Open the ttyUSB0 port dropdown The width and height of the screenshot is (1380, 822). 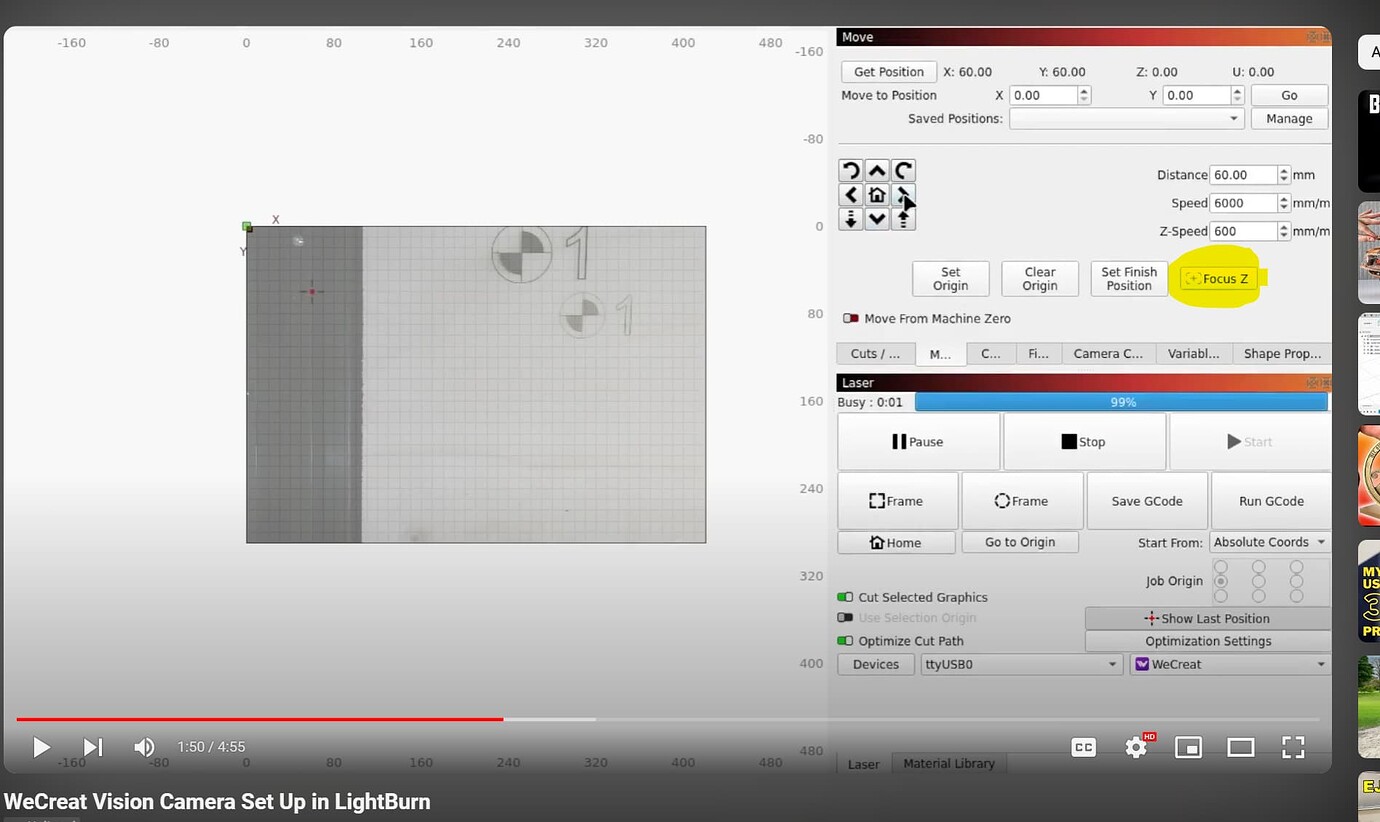tap(1021, 664)
